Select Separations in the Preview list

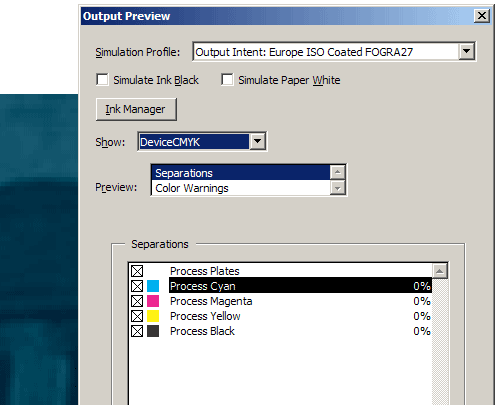[x=241, y=173]
